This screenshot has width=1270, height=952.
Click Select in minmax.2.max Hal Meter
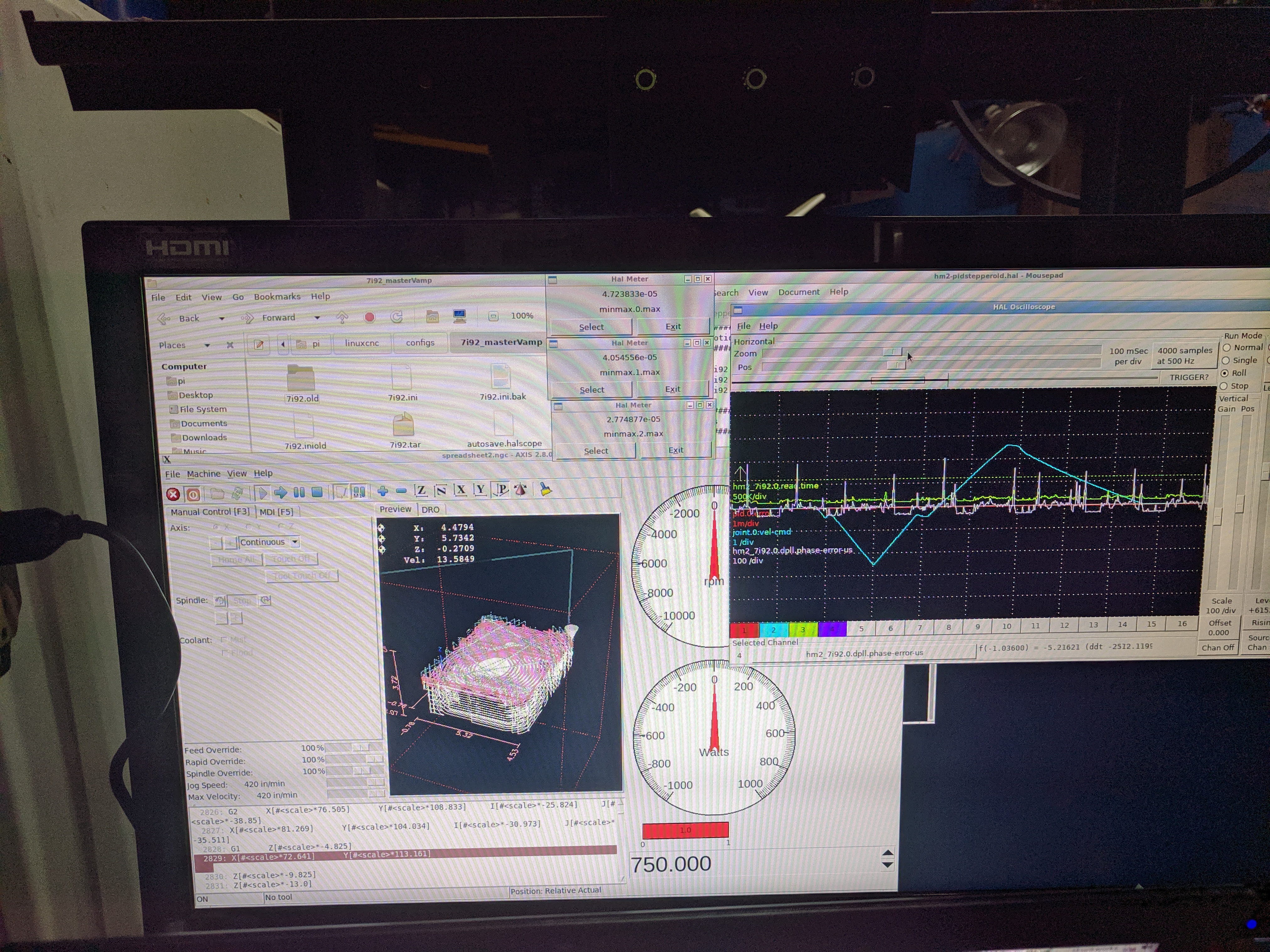pos(596,451)
